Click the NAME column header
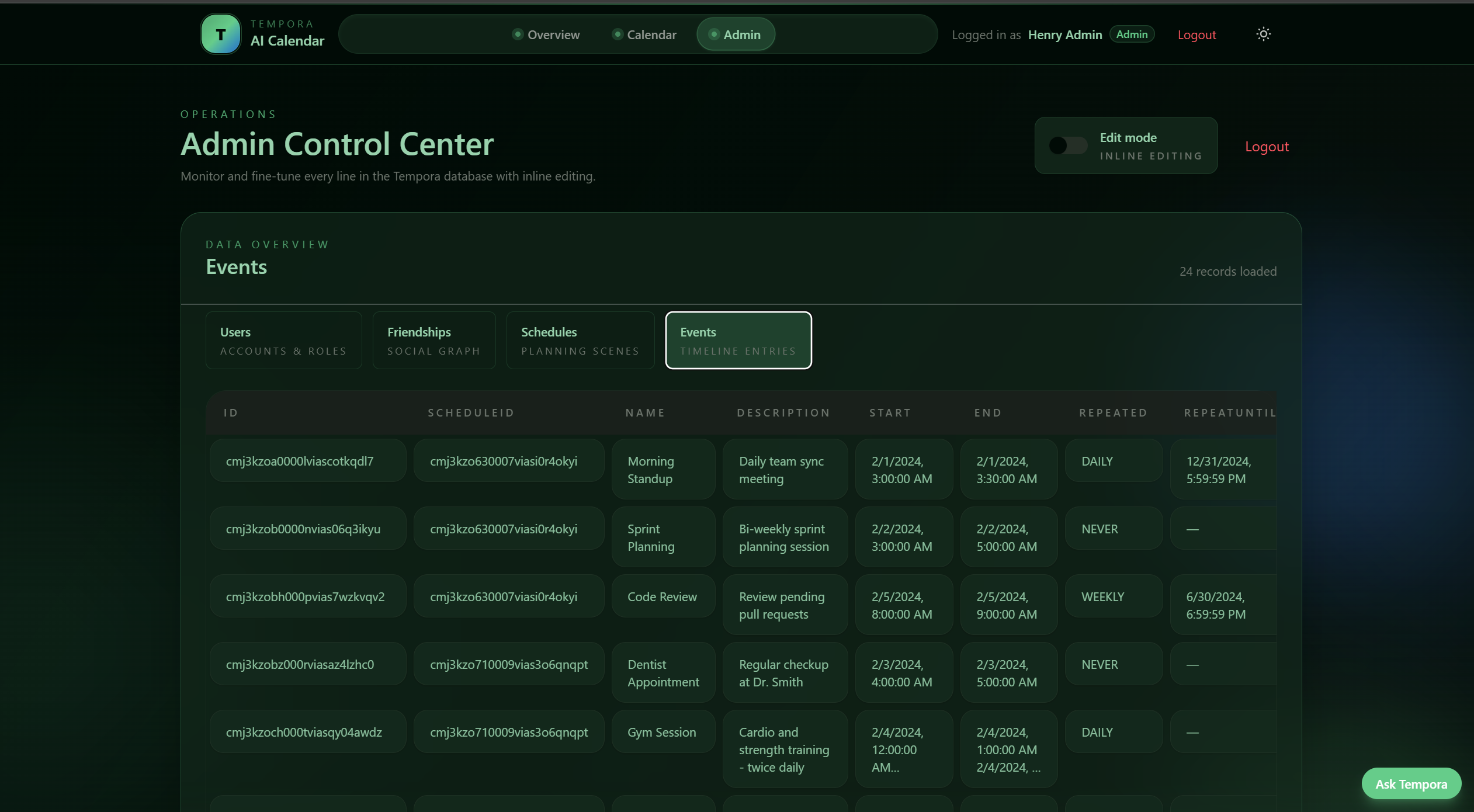Image resolution: width=1474 pixels, height=812 pixels. click(x=645, y=413)
